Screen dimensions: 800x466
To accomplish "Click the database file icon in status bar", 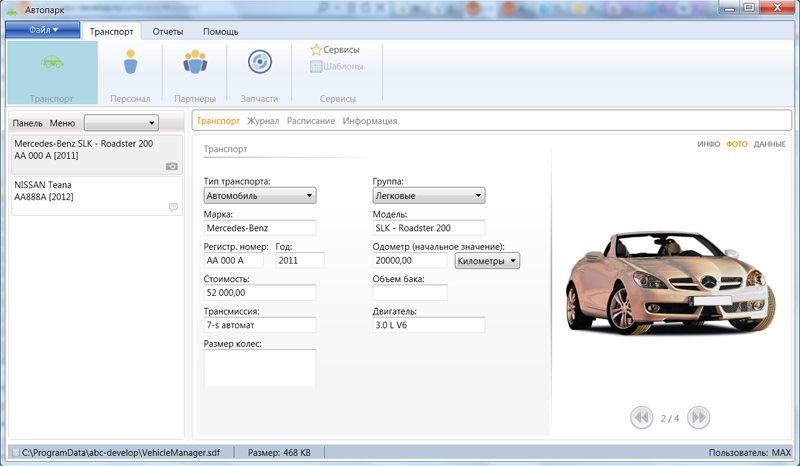I will (x=15, y=453).
